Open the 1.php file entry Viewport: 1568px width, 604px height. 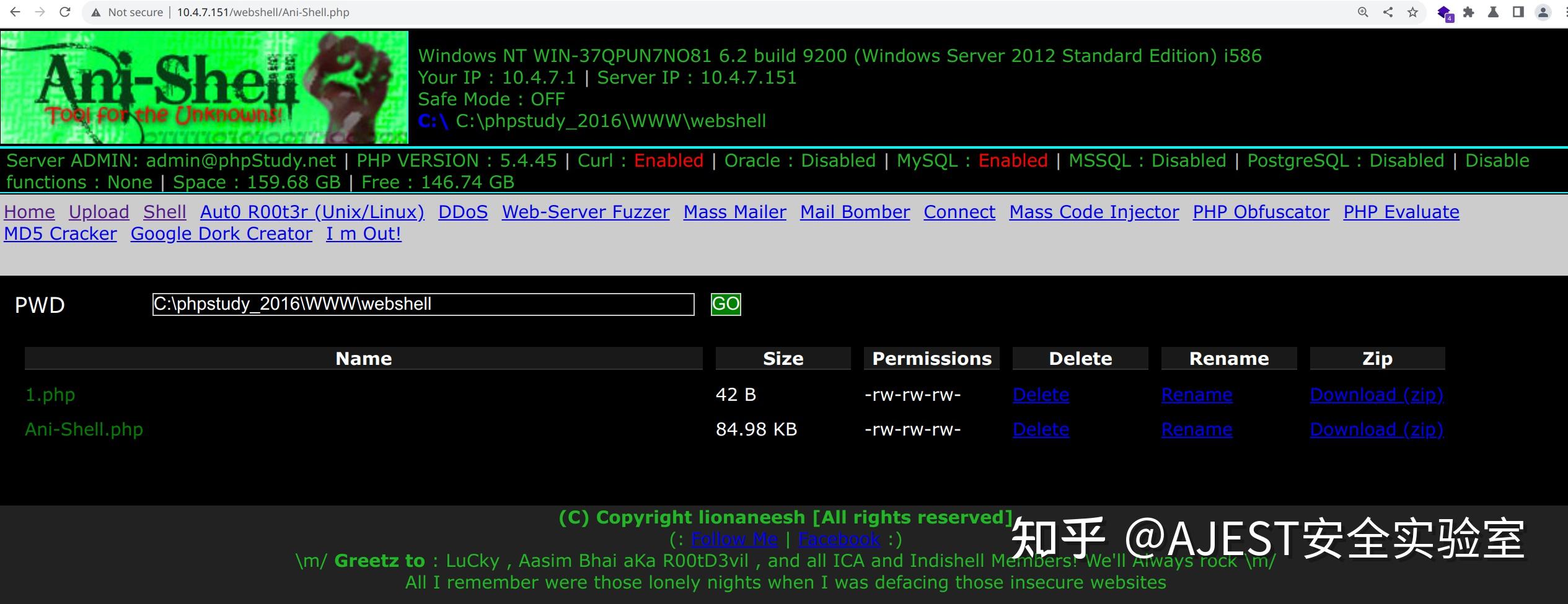(x=50, y=395)
